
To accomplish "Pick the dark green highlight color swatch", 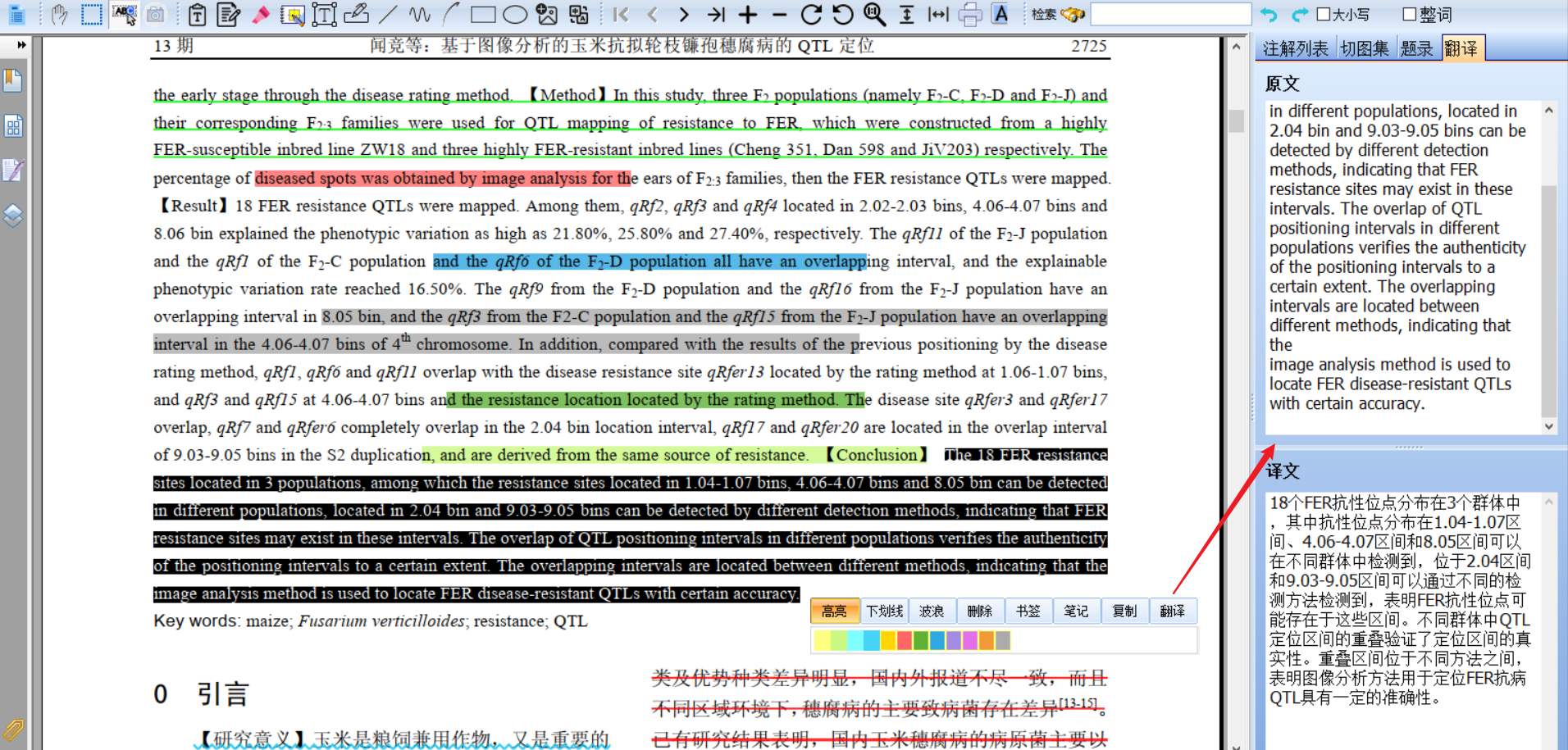I will click(921, 640).
